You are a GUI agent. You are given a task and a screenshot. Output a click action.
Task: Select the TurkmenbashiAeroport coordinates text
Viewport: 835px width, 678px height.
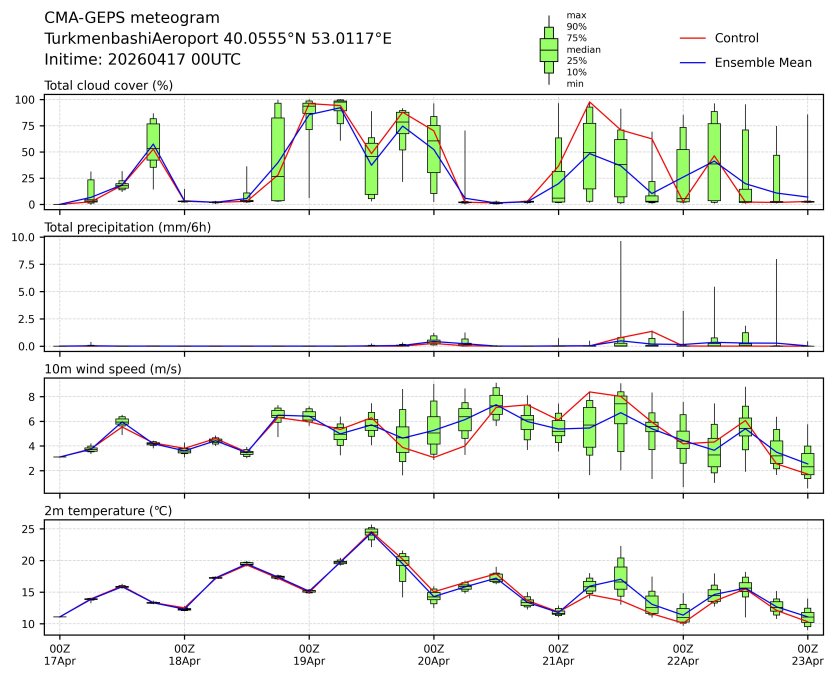click(x=218, y=38)
